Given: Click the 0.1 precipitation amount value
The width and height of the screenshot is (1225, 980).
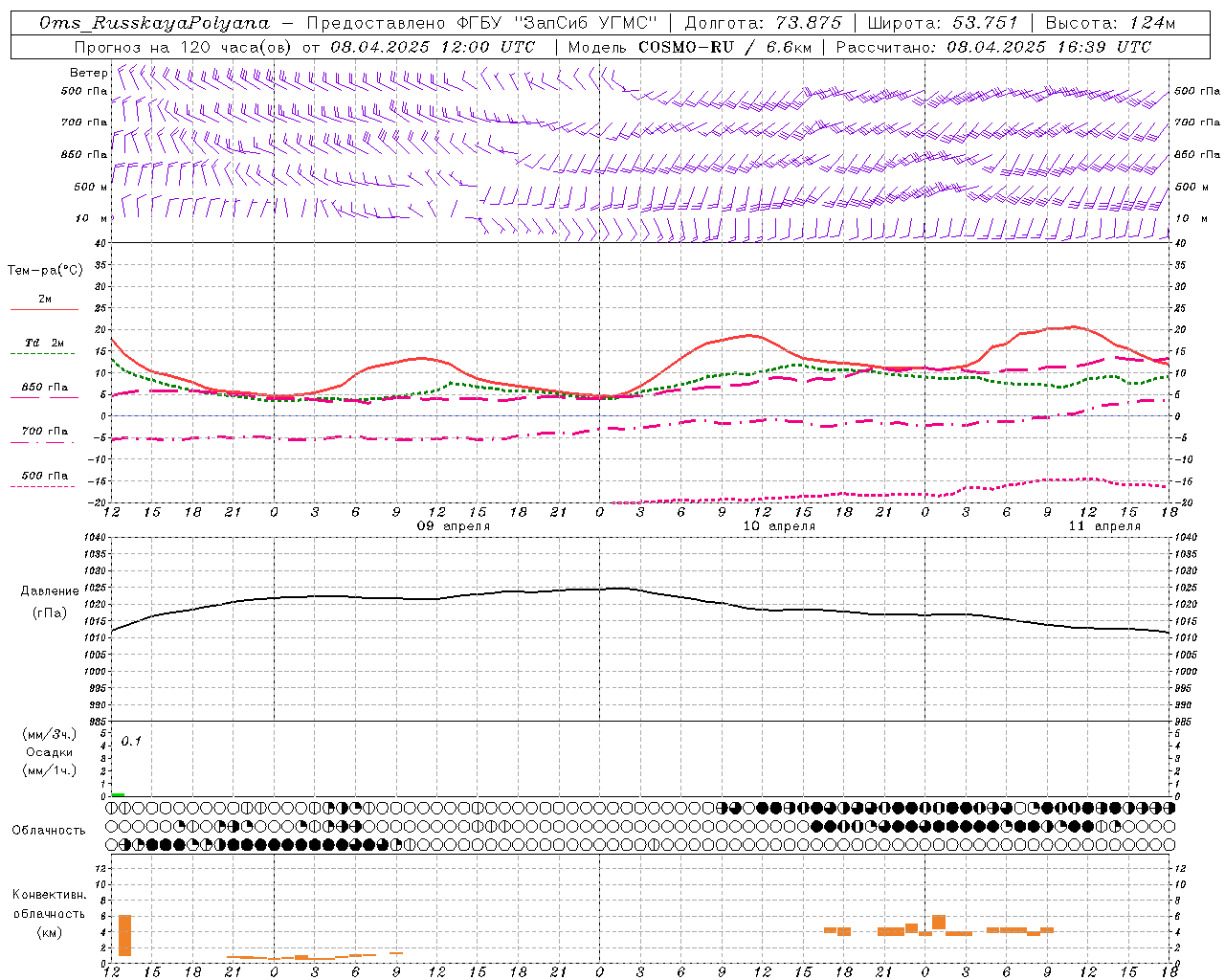Looking at the screenshot, I should [x=131, y=741].
